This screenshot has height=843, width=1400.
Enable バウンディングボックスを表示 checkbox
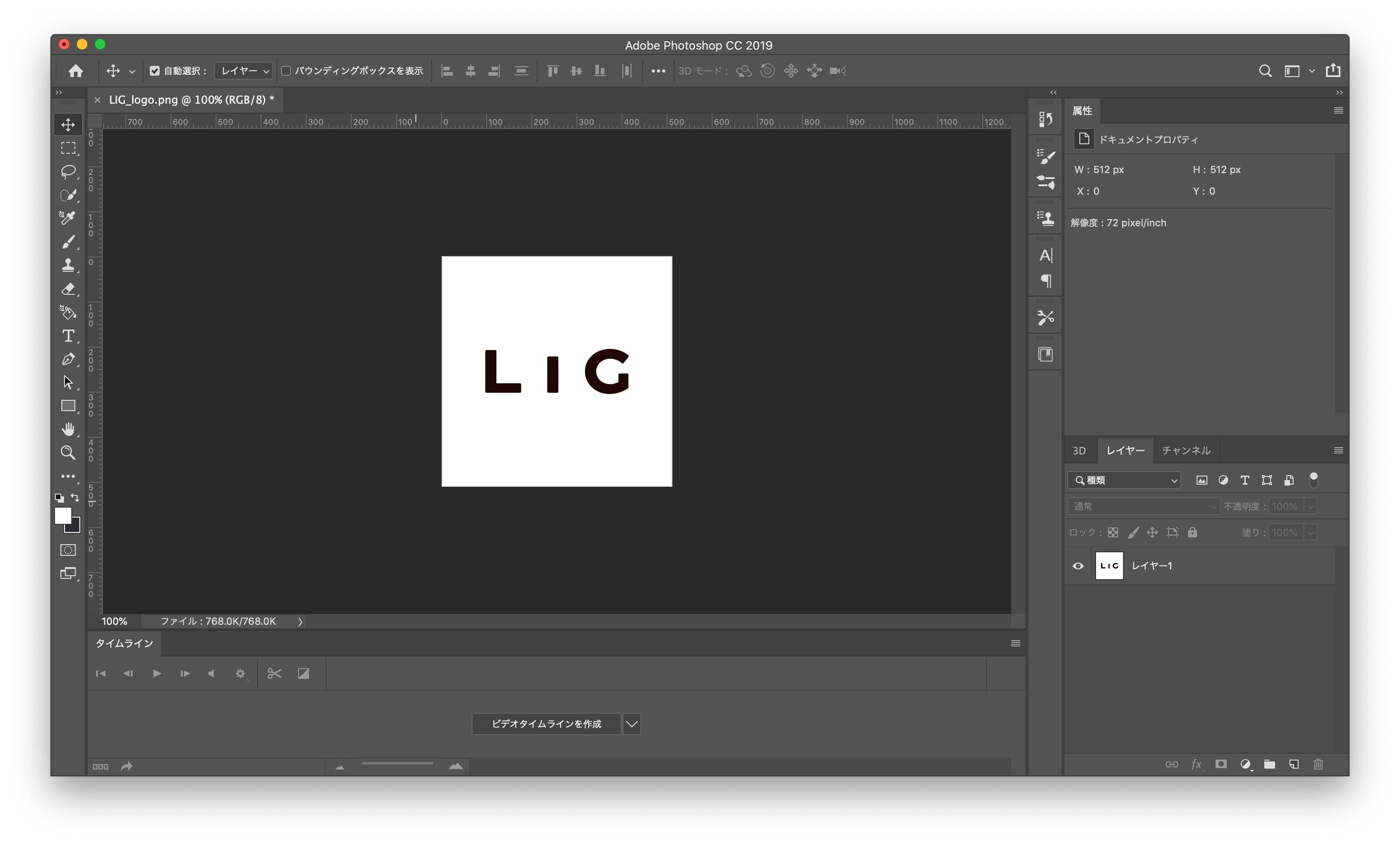[x=286, y=71]
